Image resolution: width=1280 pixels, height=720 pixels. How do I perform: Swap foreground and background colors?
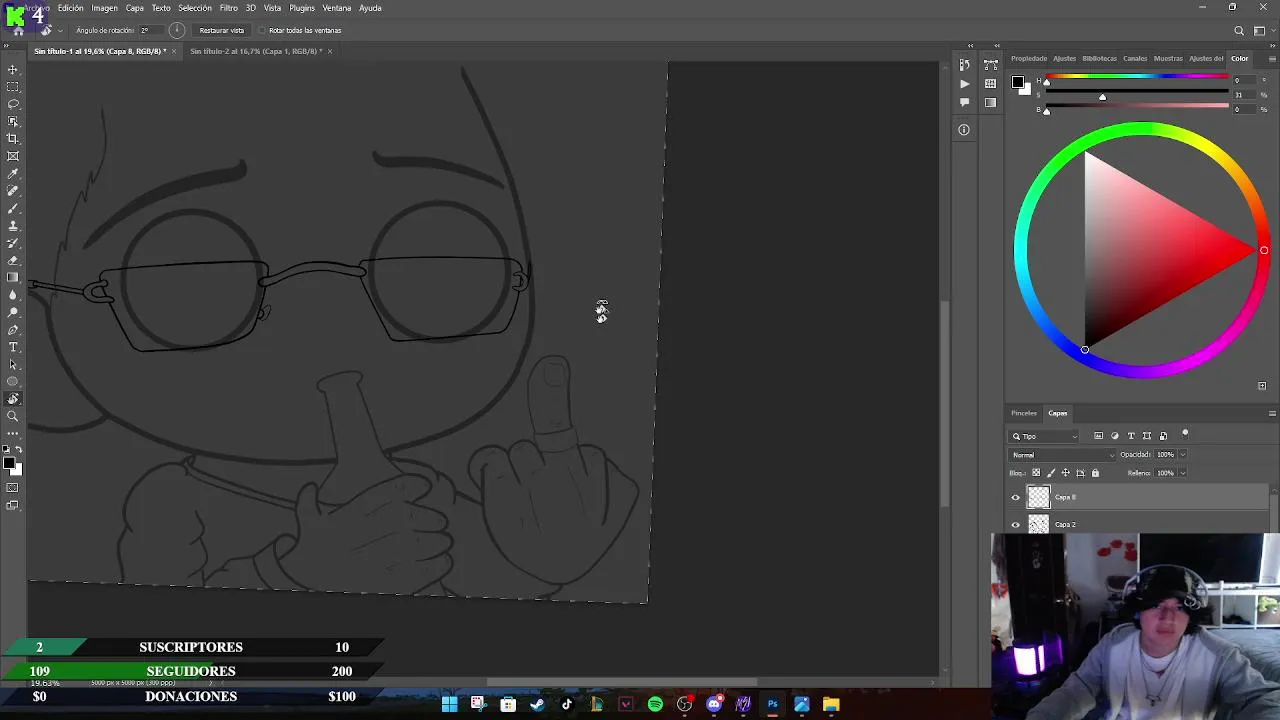coord(19,450)
